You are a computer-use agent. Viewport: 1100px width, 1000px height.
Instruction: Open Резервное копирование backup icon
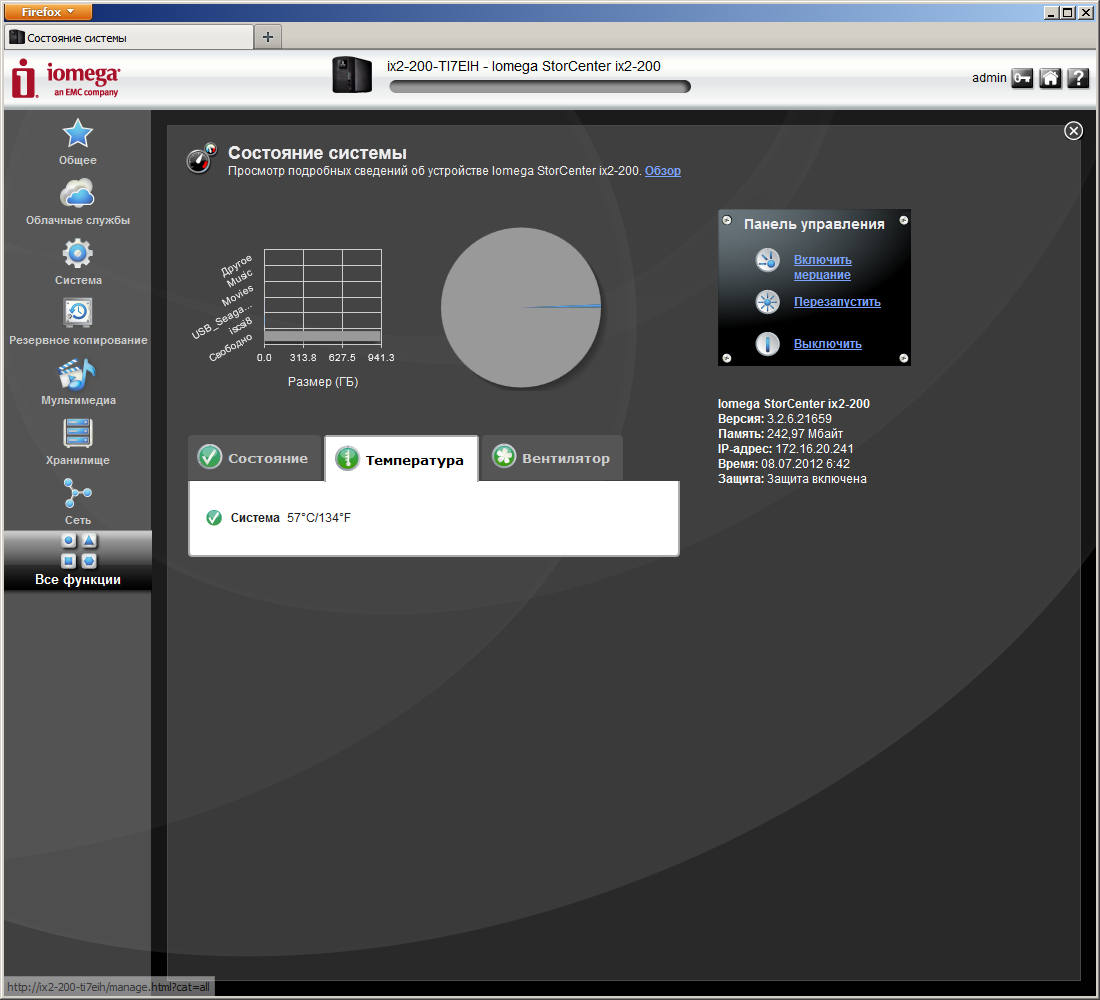[x=77, y=313]
